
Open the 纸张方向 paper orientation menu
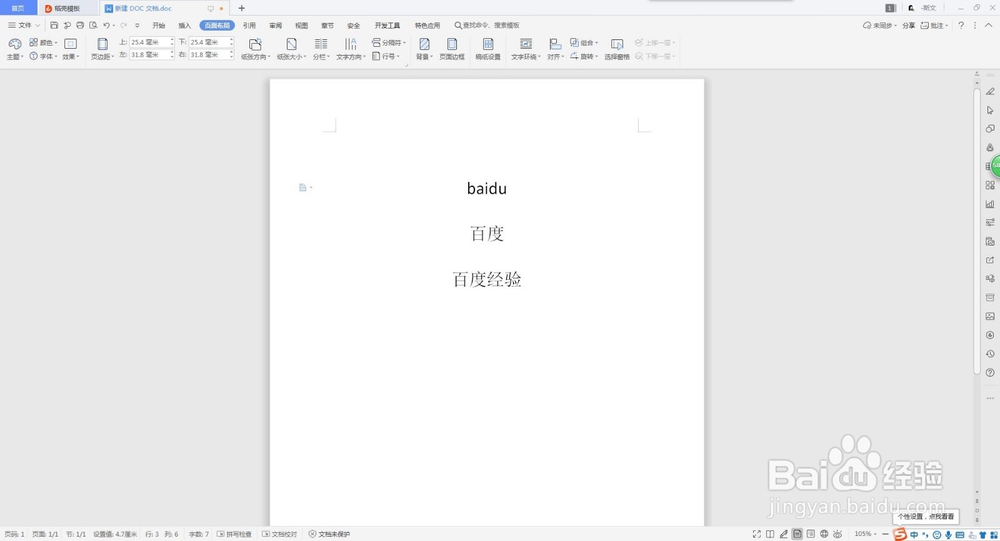coord(255,48)
